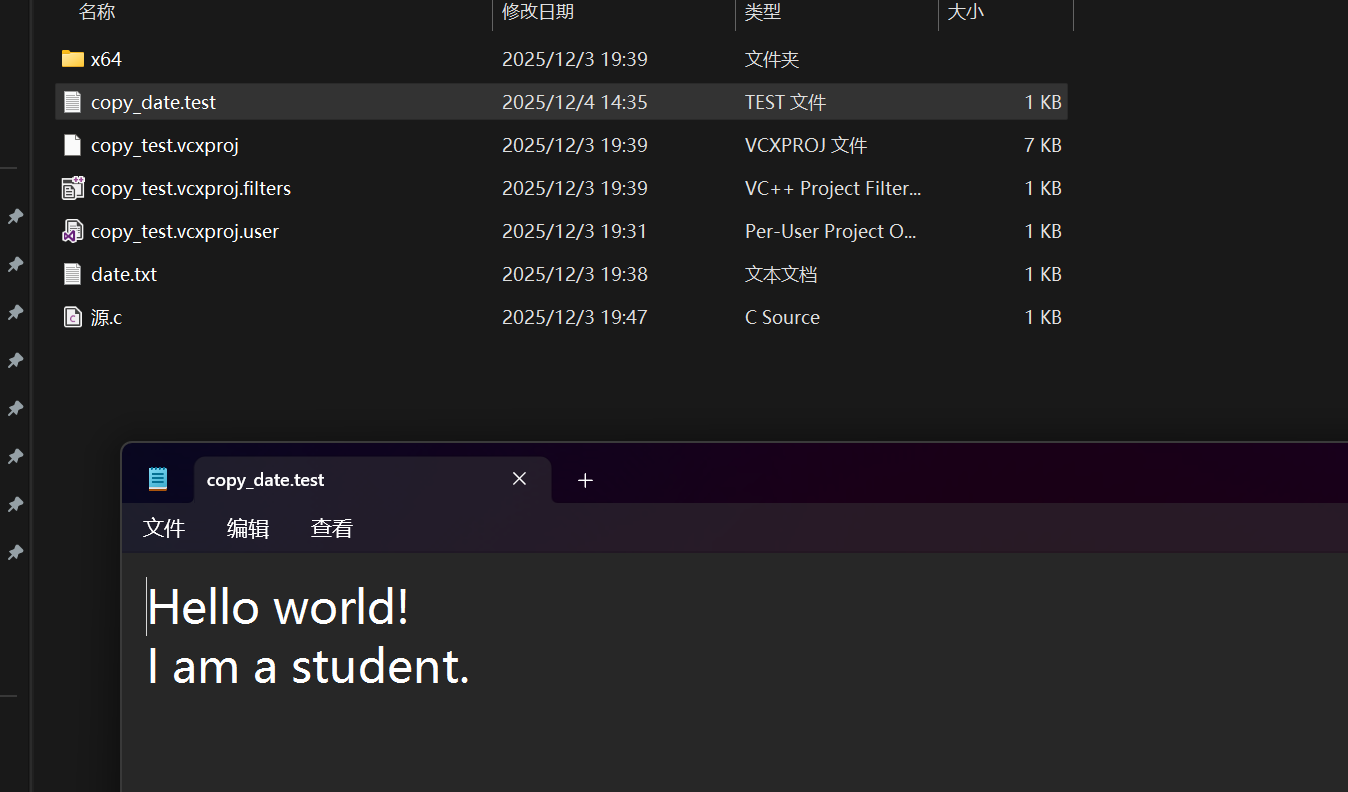This screenshot has width=1348, height=792.
Task: Select the x64 folder name
Action: pyautogui.click(x=106, y=59)
